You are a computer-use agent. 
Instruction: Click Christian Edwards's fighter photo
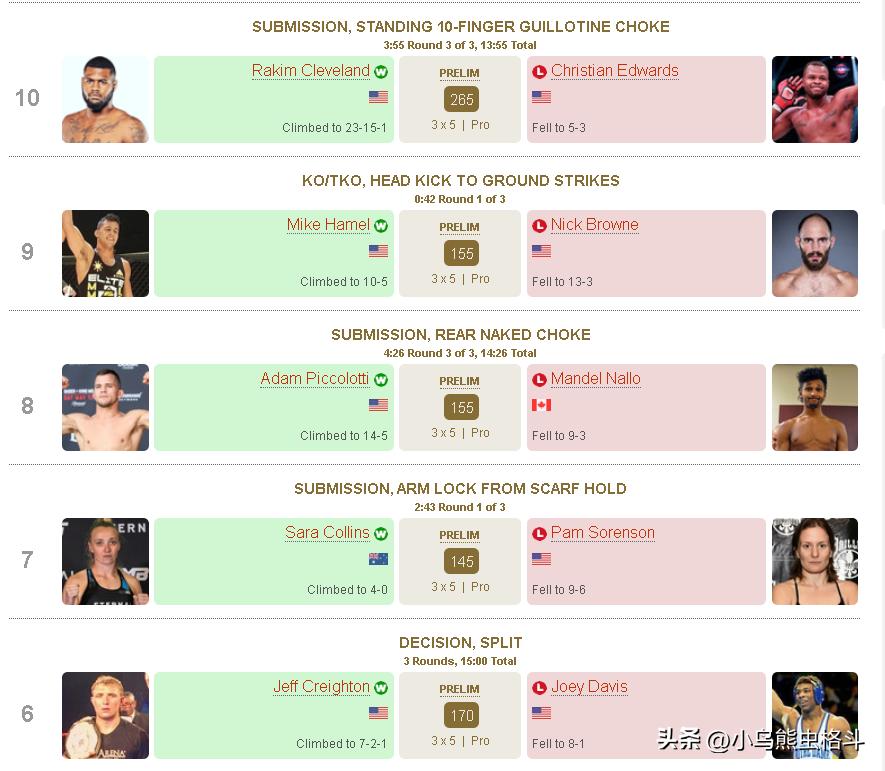(x=814, y=99)
